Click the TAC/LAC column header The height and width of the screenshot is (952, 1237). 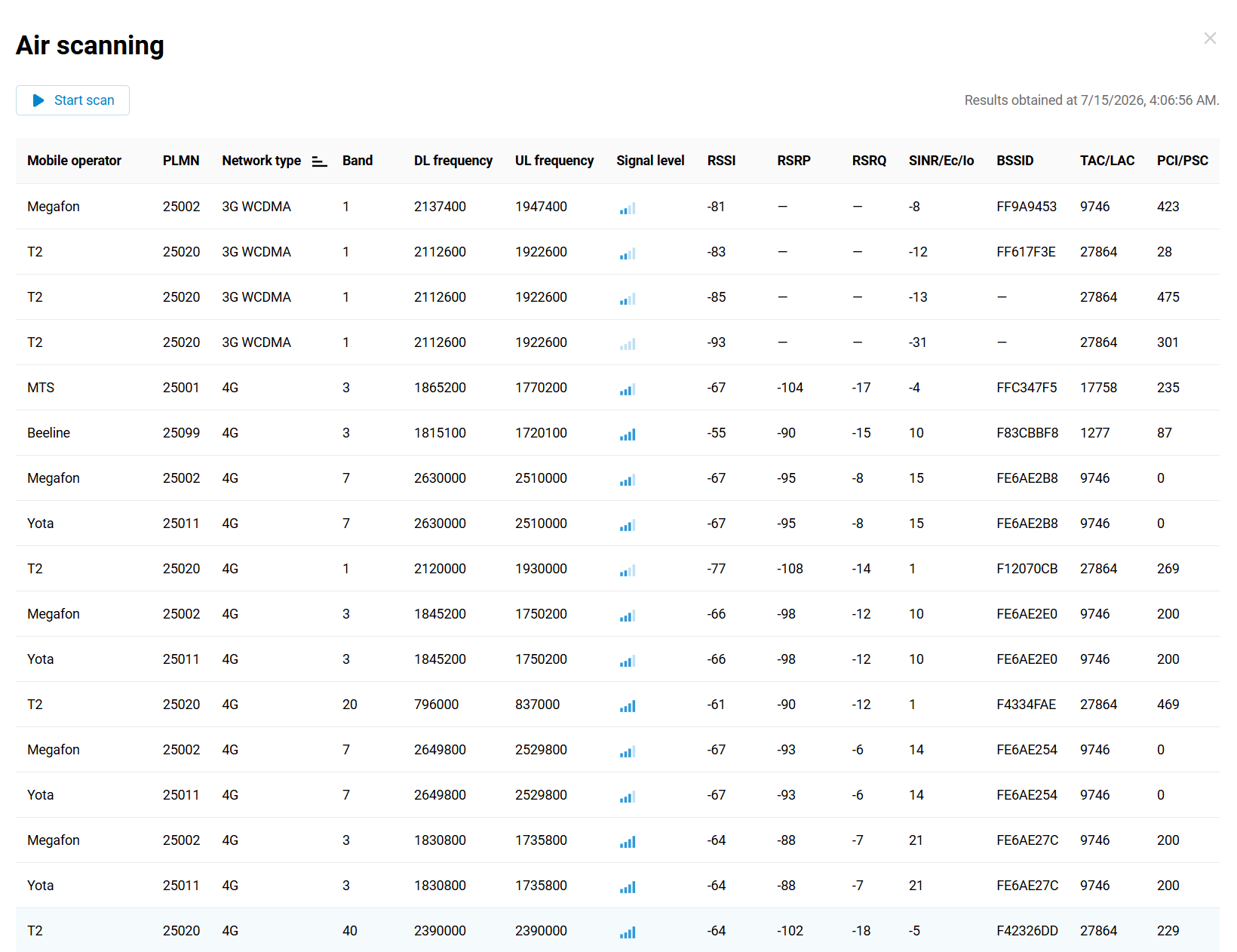pyautogui.click(x=1107, y=161)
